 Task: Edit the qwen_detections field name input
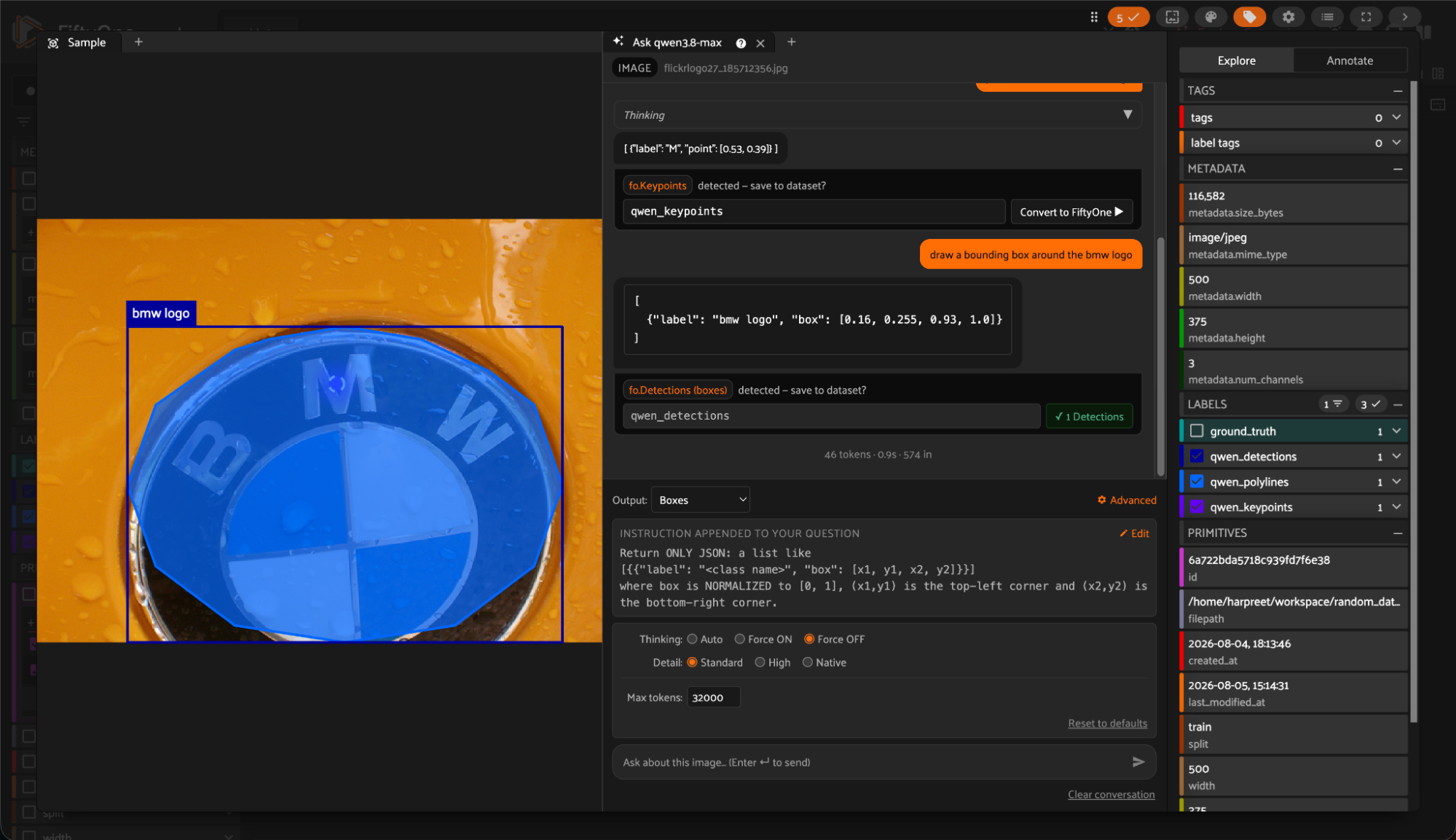(x=831, y=416)
